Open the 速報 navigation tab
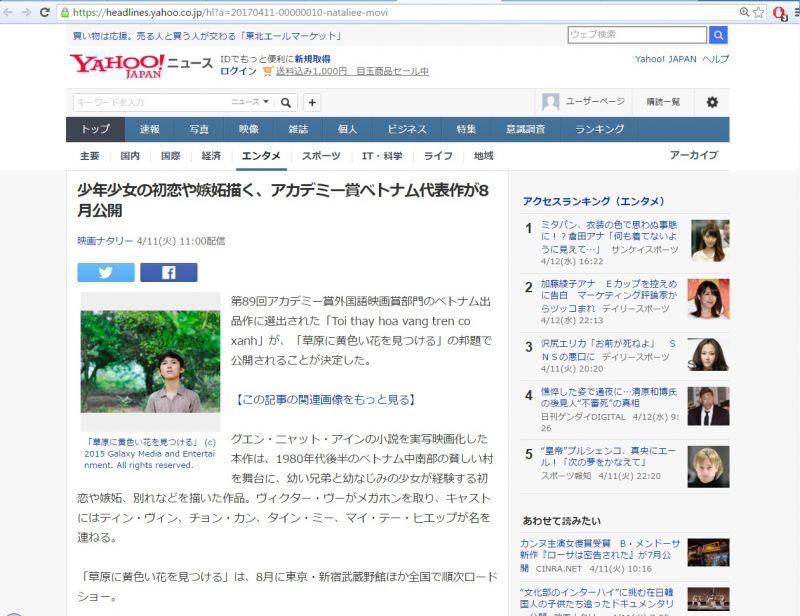 149,129
